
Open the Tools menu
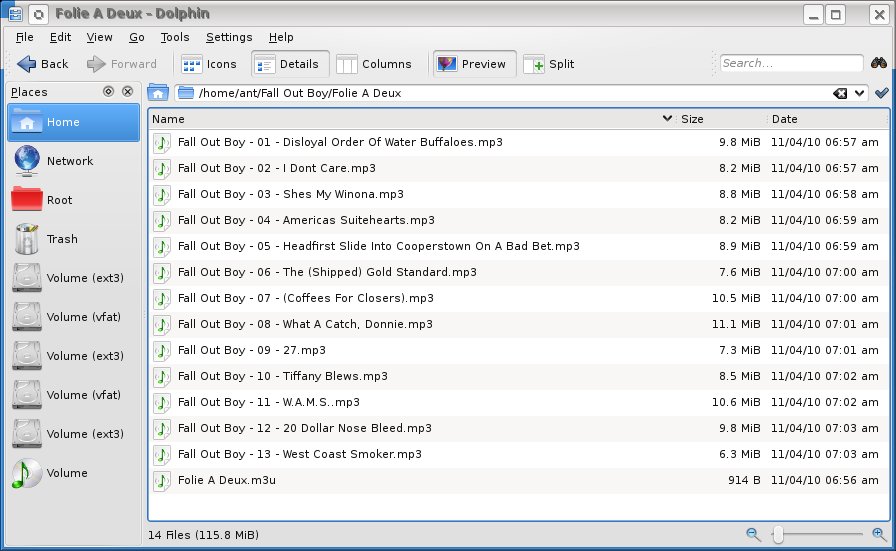pos(174,37)
